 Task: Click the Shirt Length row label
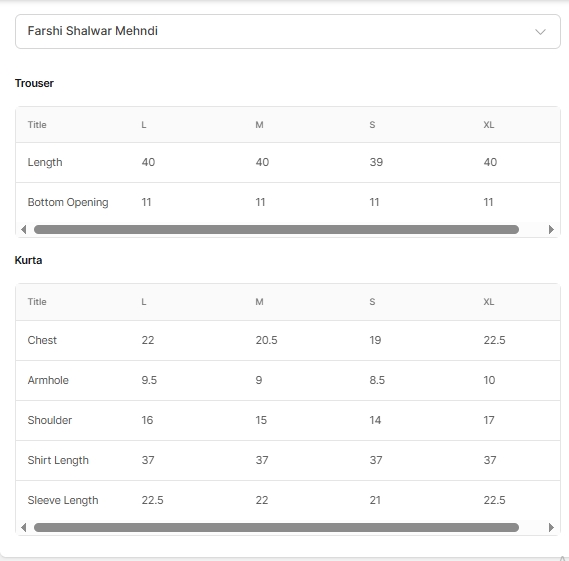(58, 460)
